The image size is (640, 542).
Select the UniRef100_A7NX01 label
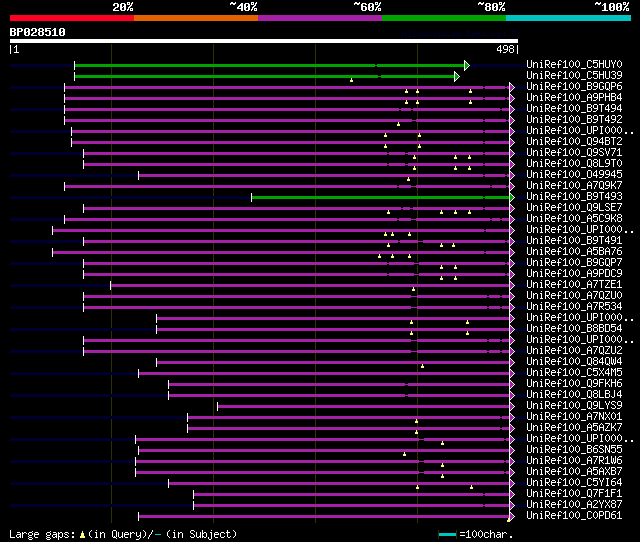coord(574,417)
